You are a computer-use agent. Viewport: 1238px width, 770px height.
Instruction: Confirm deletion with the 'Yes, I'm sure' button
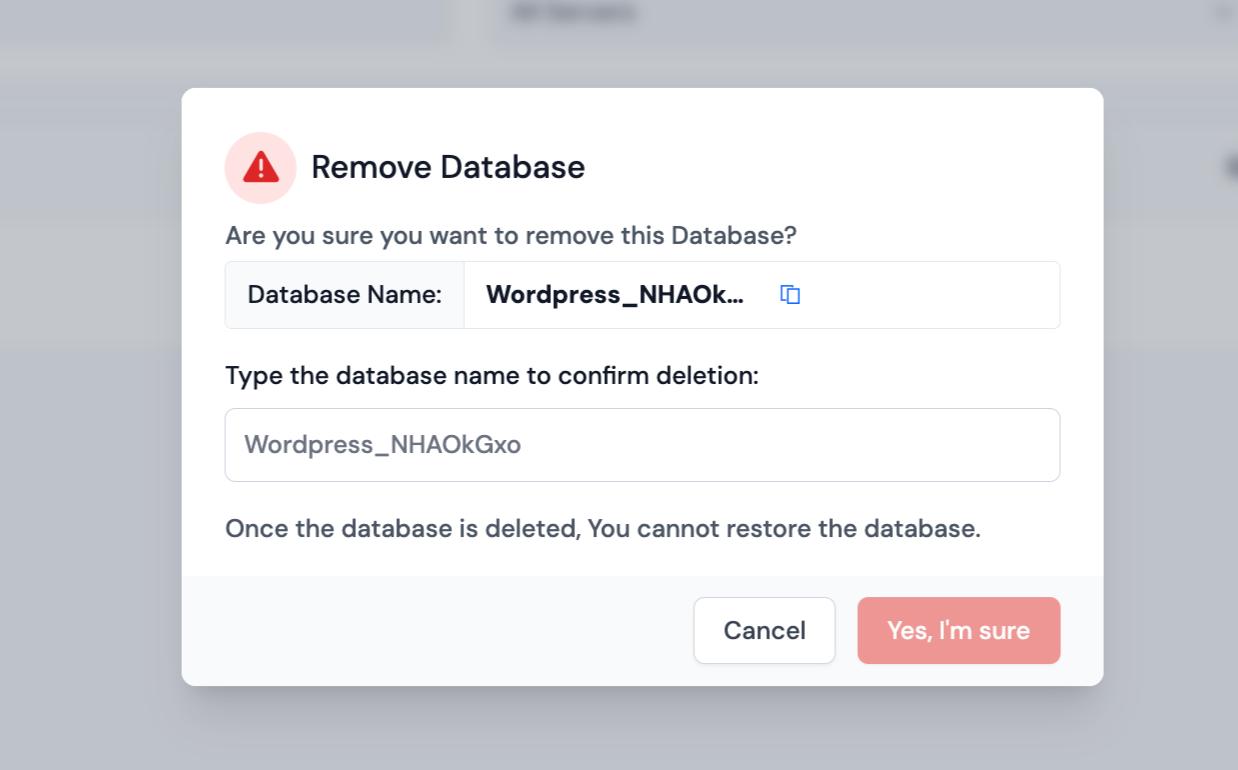click(958, 630)
